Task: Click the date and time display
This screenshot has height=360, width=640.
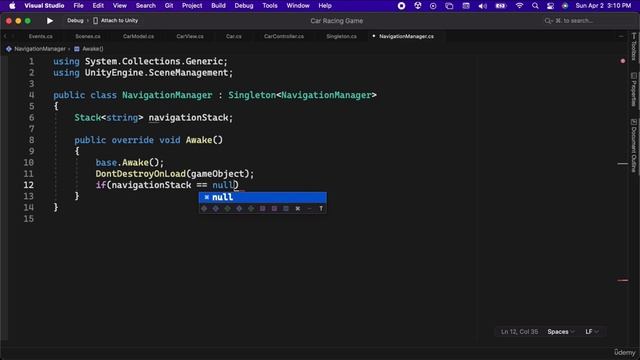Action: (x=603, y=6)
